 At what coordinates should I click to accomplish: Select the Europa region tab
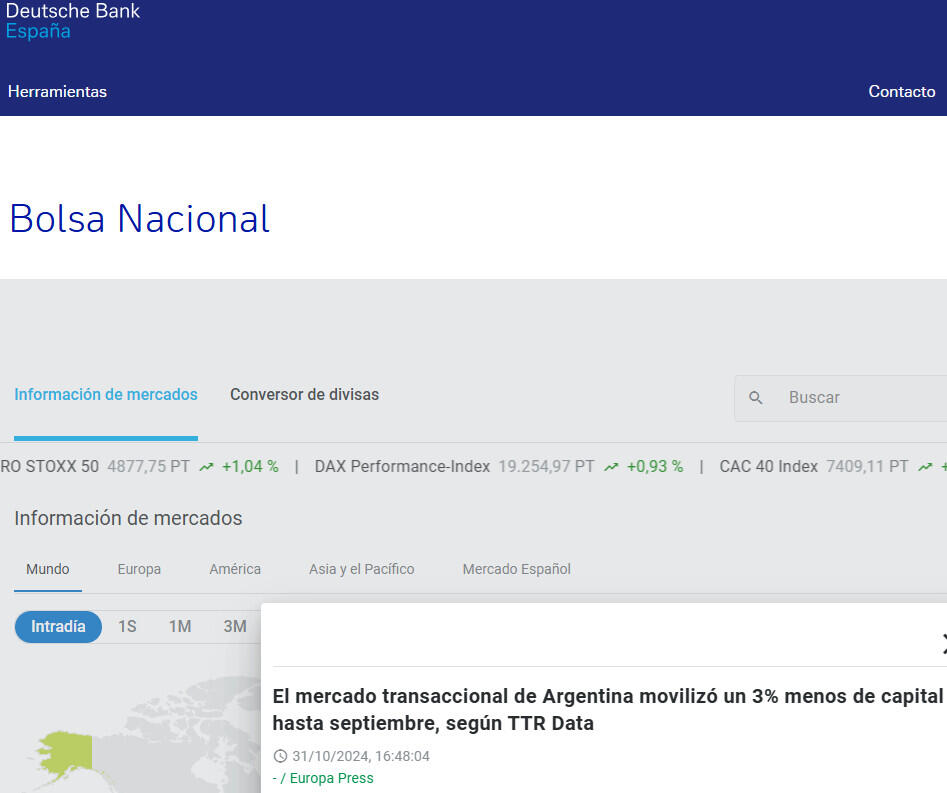click(139, 569)
